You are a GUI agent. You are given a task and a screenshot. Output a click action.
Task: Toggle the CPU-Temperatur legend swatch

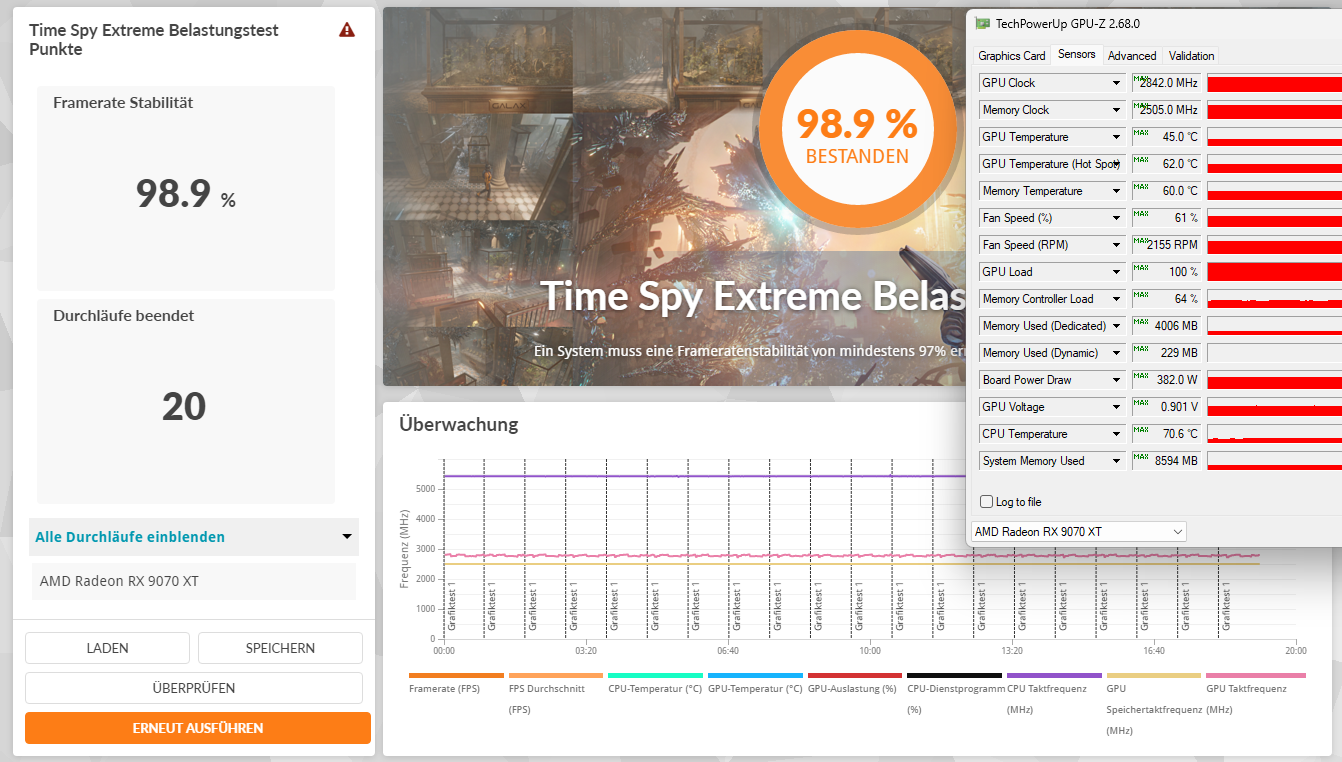(x=655, y=676)
